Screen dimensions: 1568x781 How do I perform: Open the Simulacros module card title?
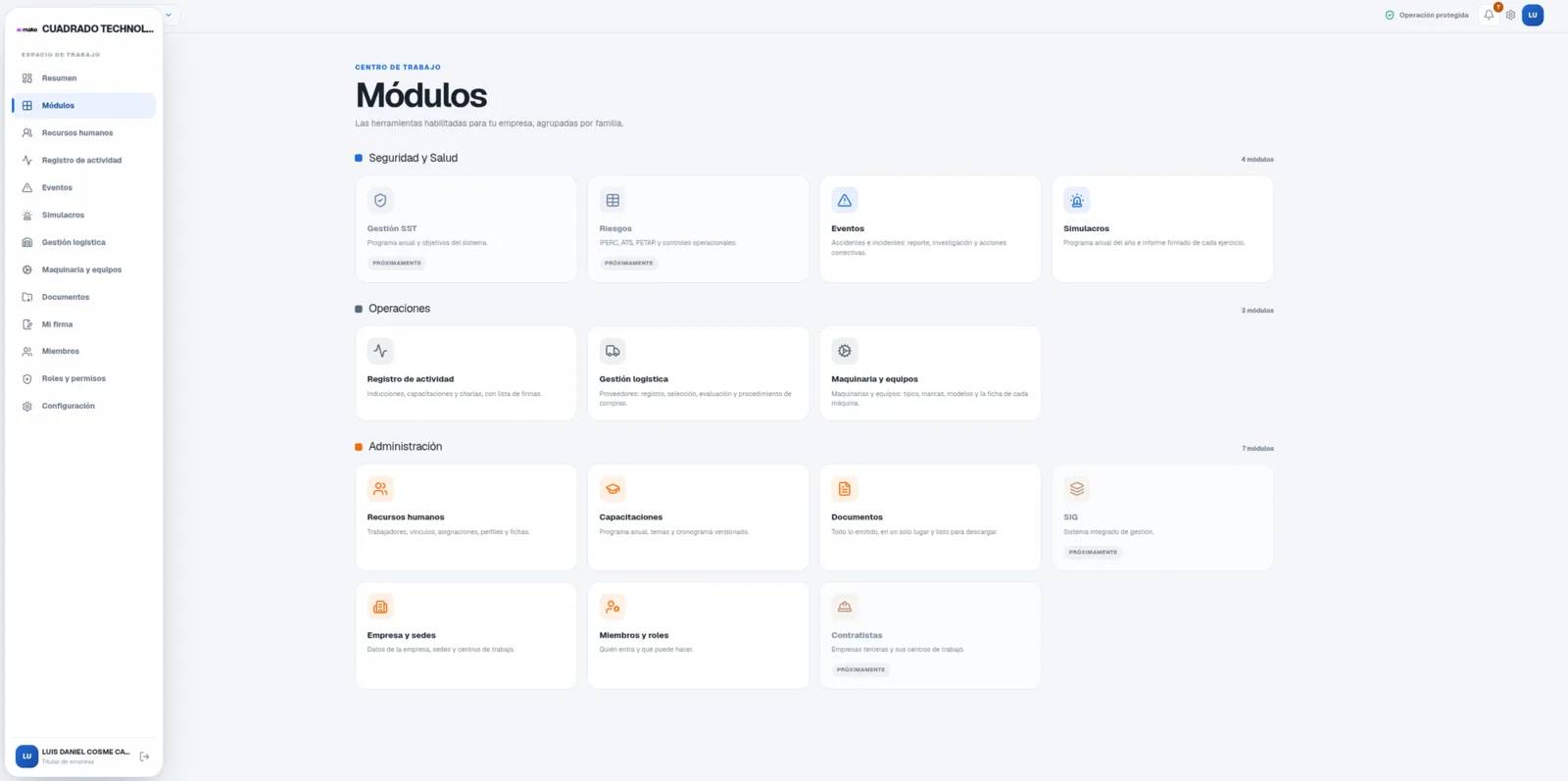tap(1086, 228)
